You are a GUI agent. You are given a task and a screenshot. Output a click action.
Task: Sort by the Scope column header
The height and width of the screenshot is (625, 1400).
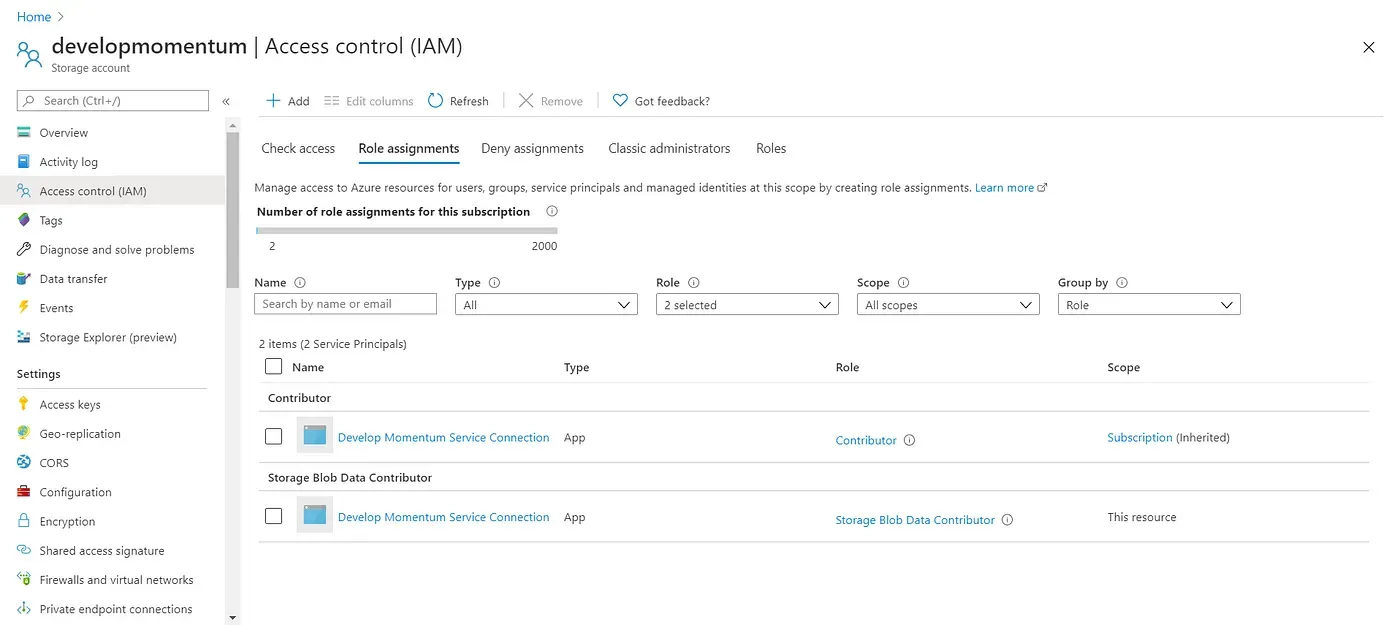coord(1123,368)
